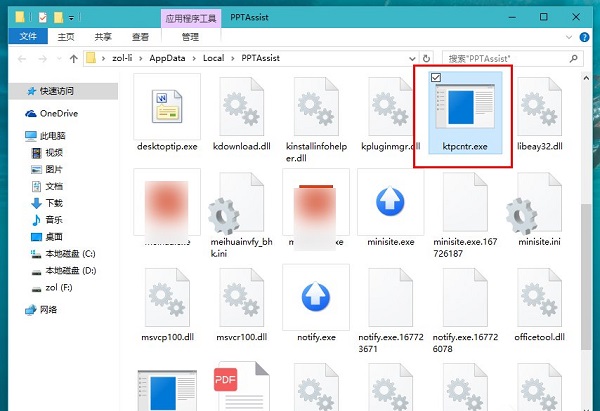The width and height of the screenshot is (600, 411).
Task: Select 快速访问 in navigation pane
Action: 63,91
